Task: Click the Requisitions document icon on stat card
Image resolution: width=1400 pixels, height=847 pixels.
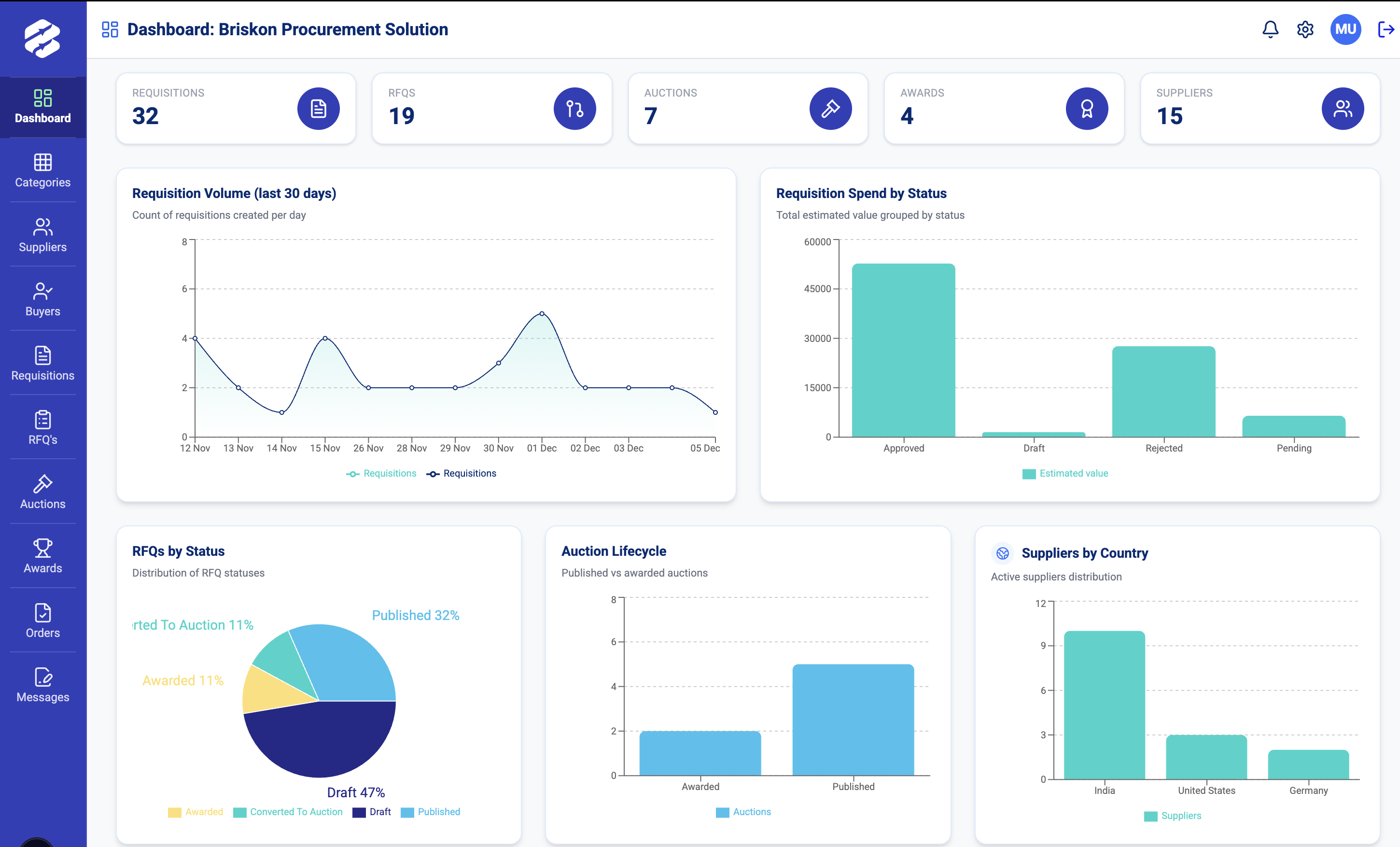Action: [x=318, y=109]
